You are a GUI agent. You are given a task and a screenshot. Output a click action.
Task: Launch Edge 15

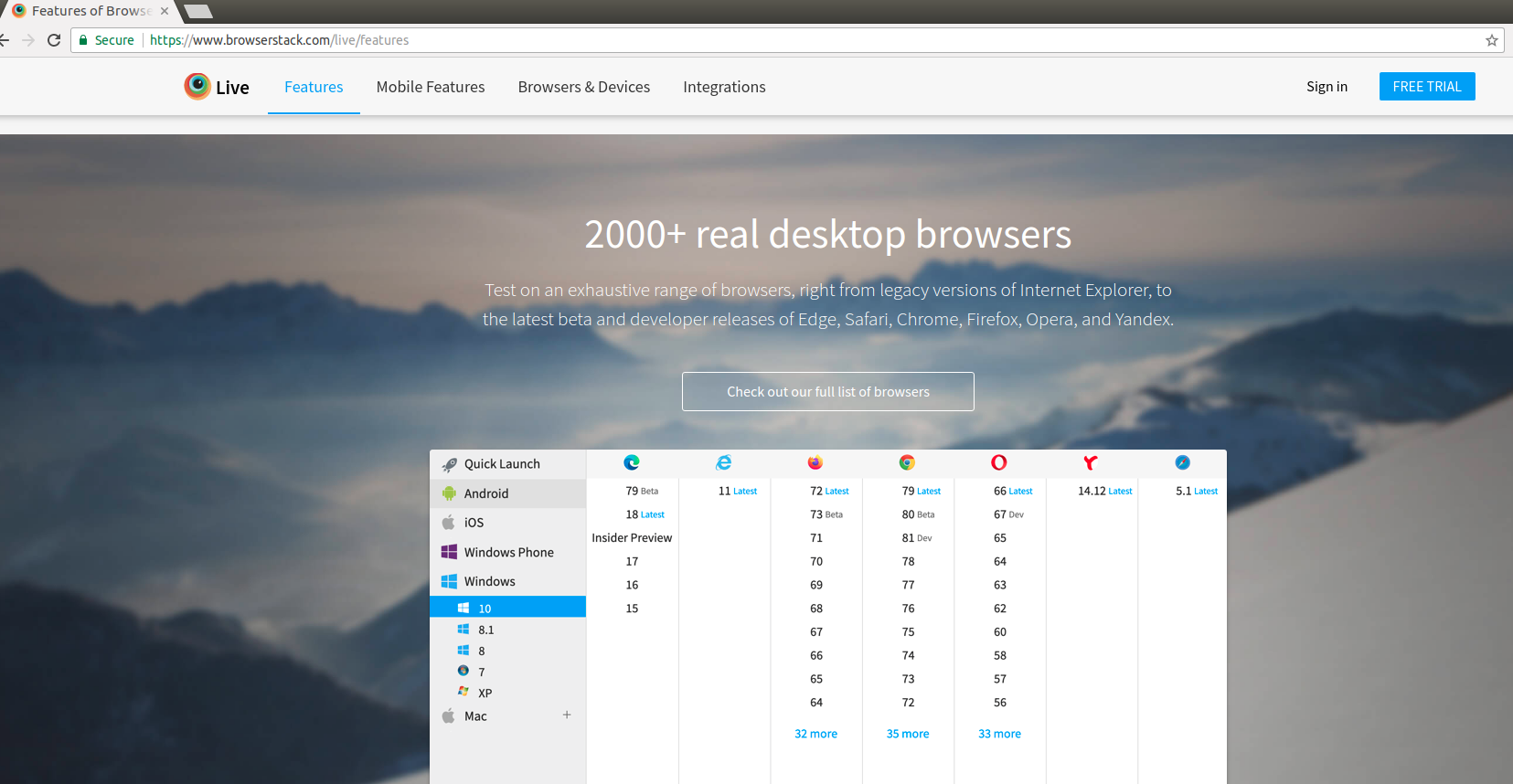point(632,609)
